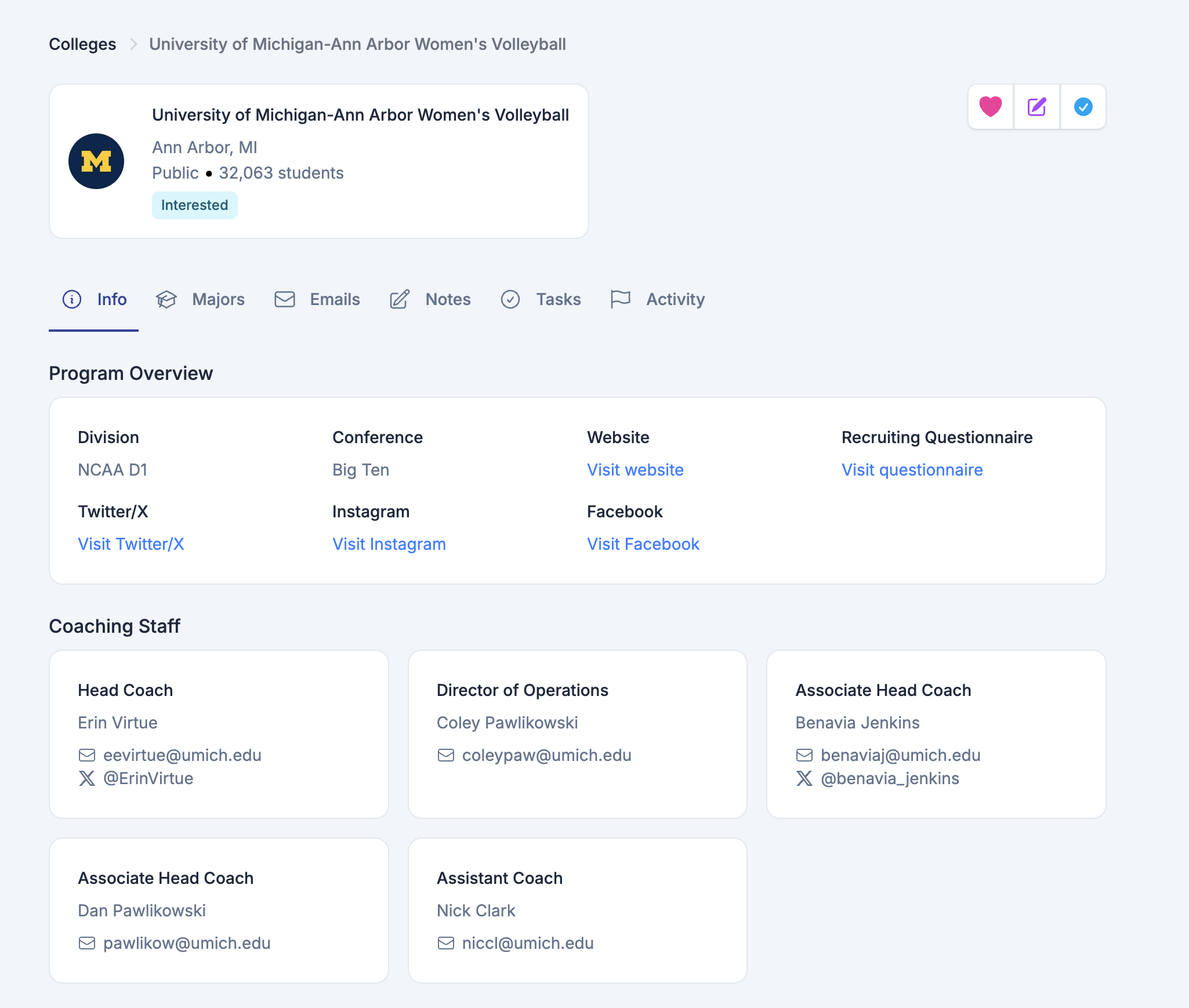Click the Ann Arbor, MI location text
Viewport: 1189px width, 1008px height.
point(205,147)
